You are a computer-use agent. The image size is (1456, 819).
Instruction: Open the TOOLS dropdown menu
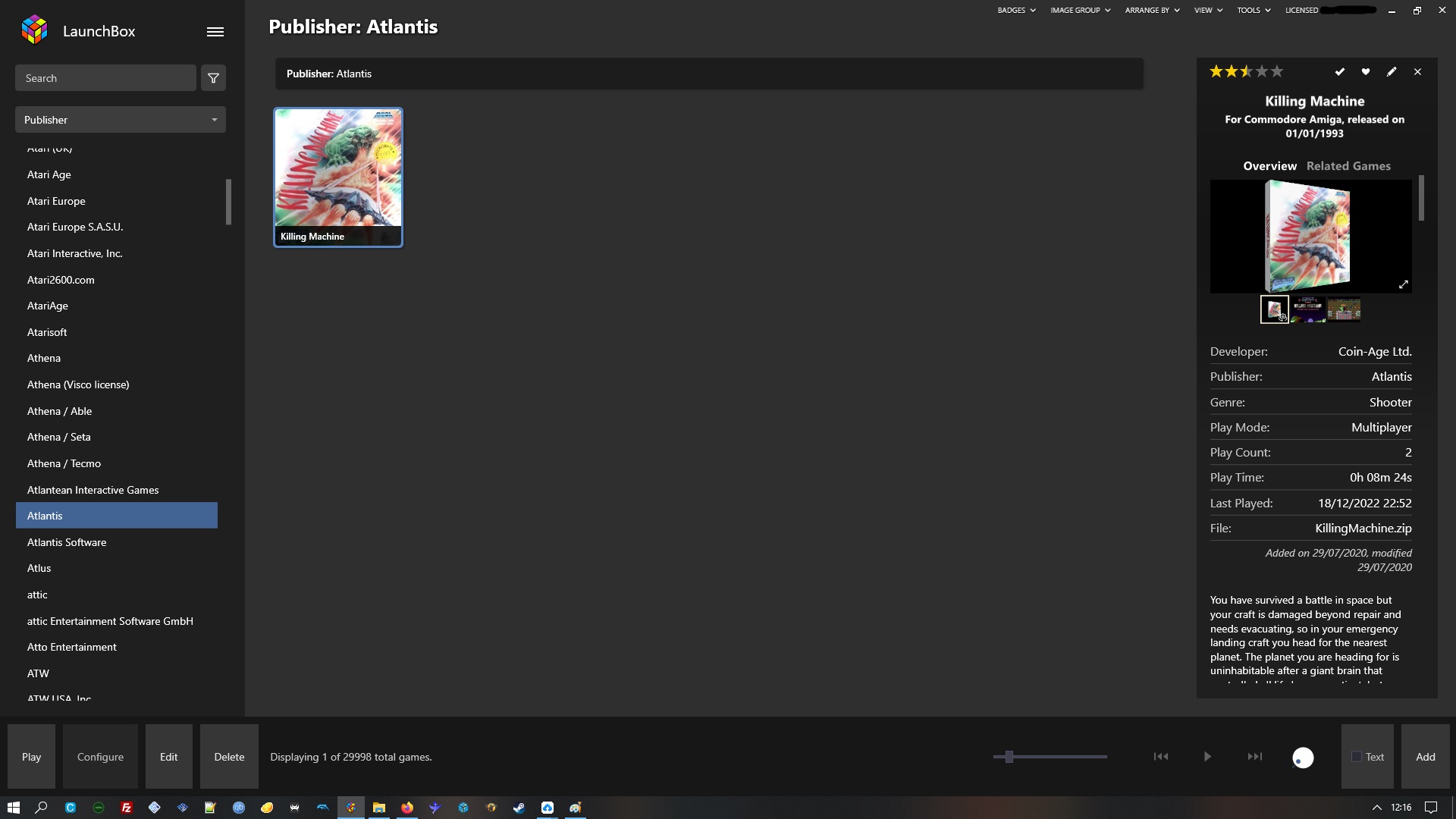1254,10
